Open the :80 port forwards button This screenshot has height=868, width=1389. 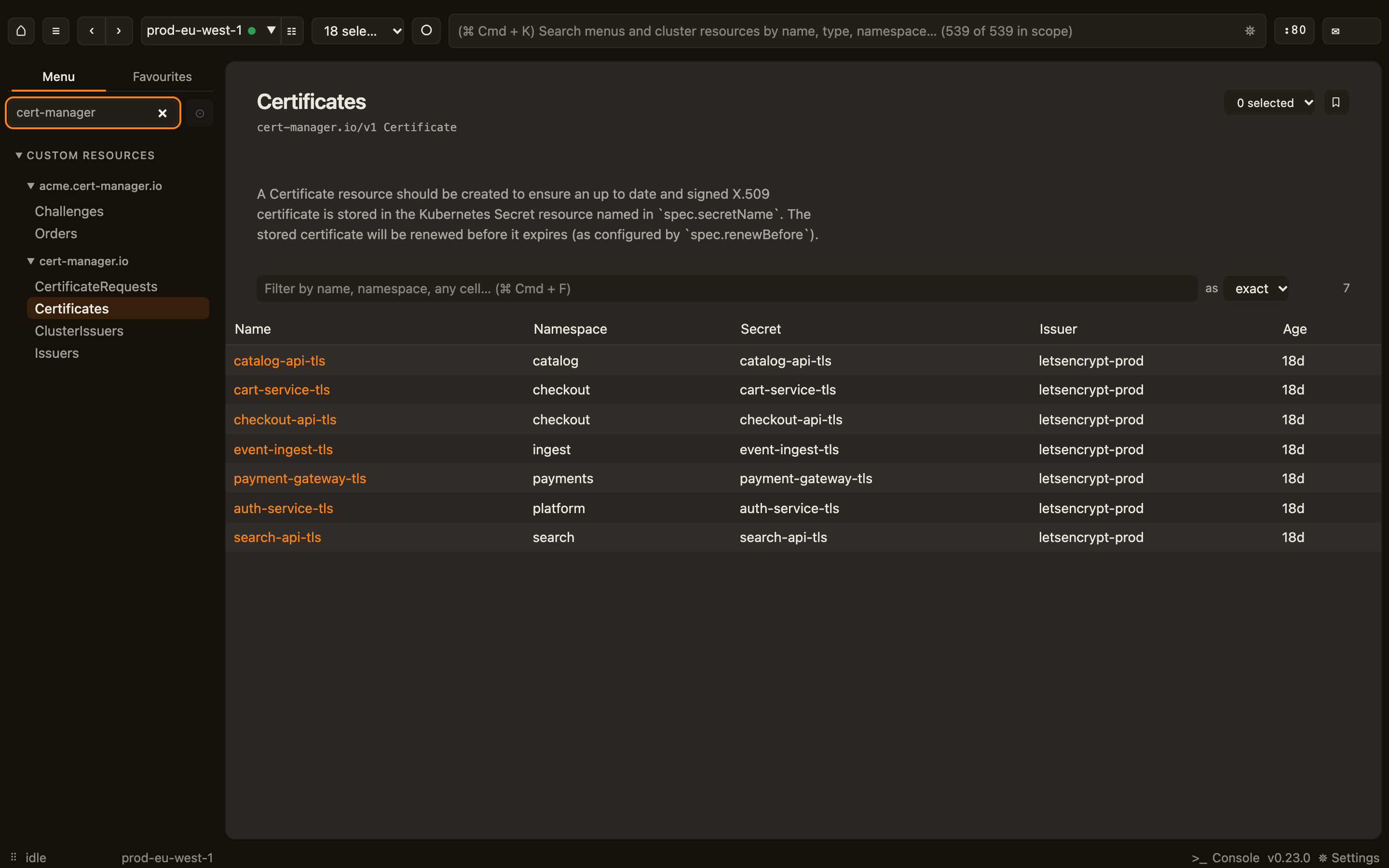1294,30
